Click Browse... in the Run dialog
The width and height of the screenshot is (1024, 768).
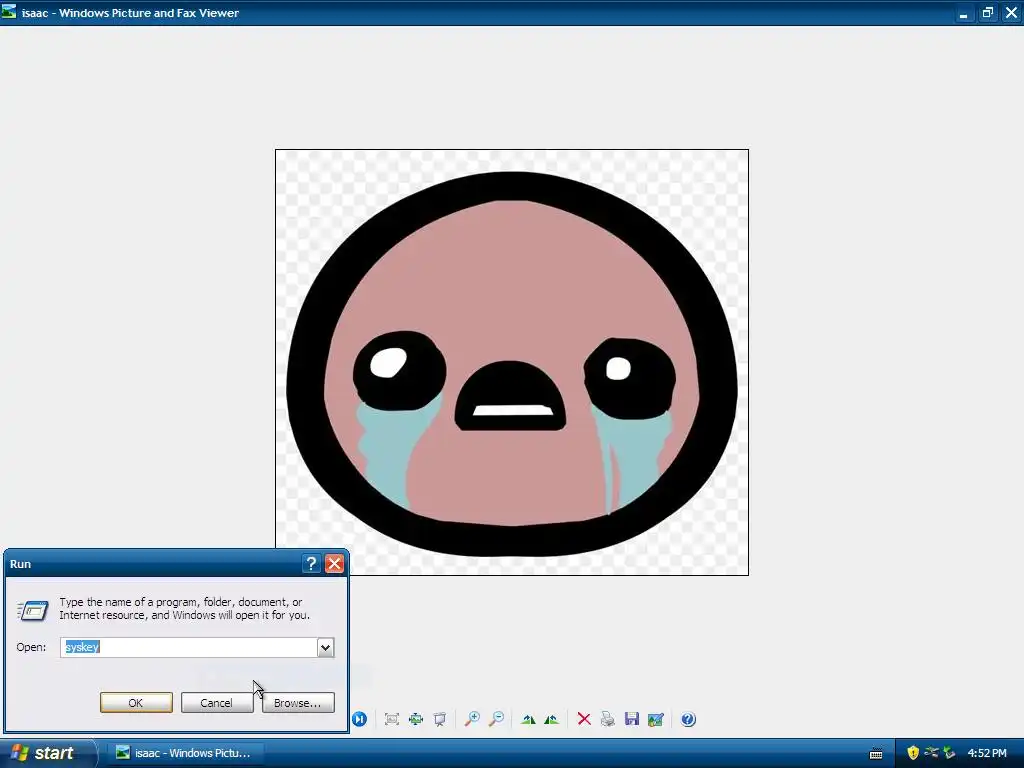(298, 703)
